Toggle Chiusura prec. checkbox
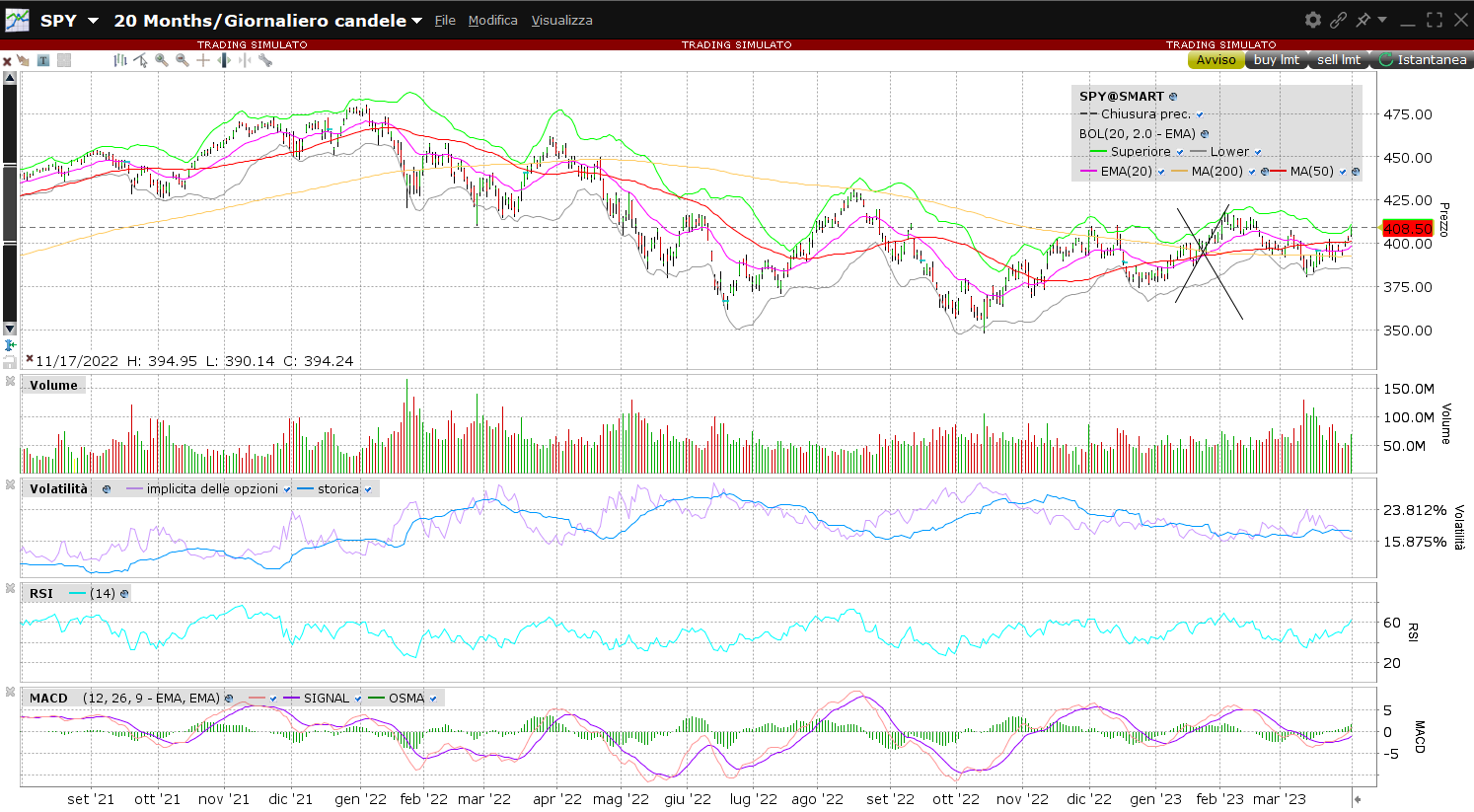Screen dimensions: 1474x812 click(x=1200, y=115)
